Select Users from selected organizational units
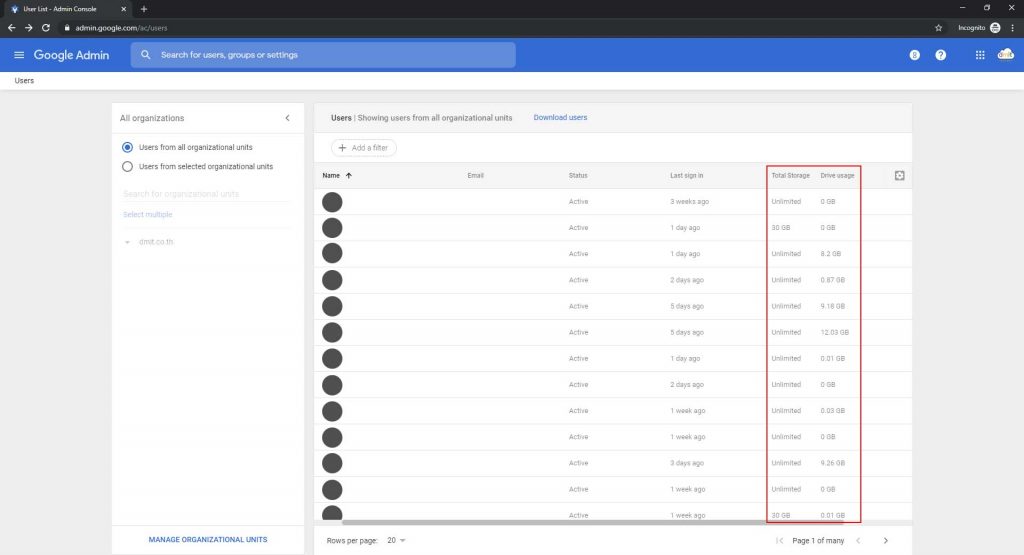The width and height of the screenshot is (1024, 555). [127, 166]
